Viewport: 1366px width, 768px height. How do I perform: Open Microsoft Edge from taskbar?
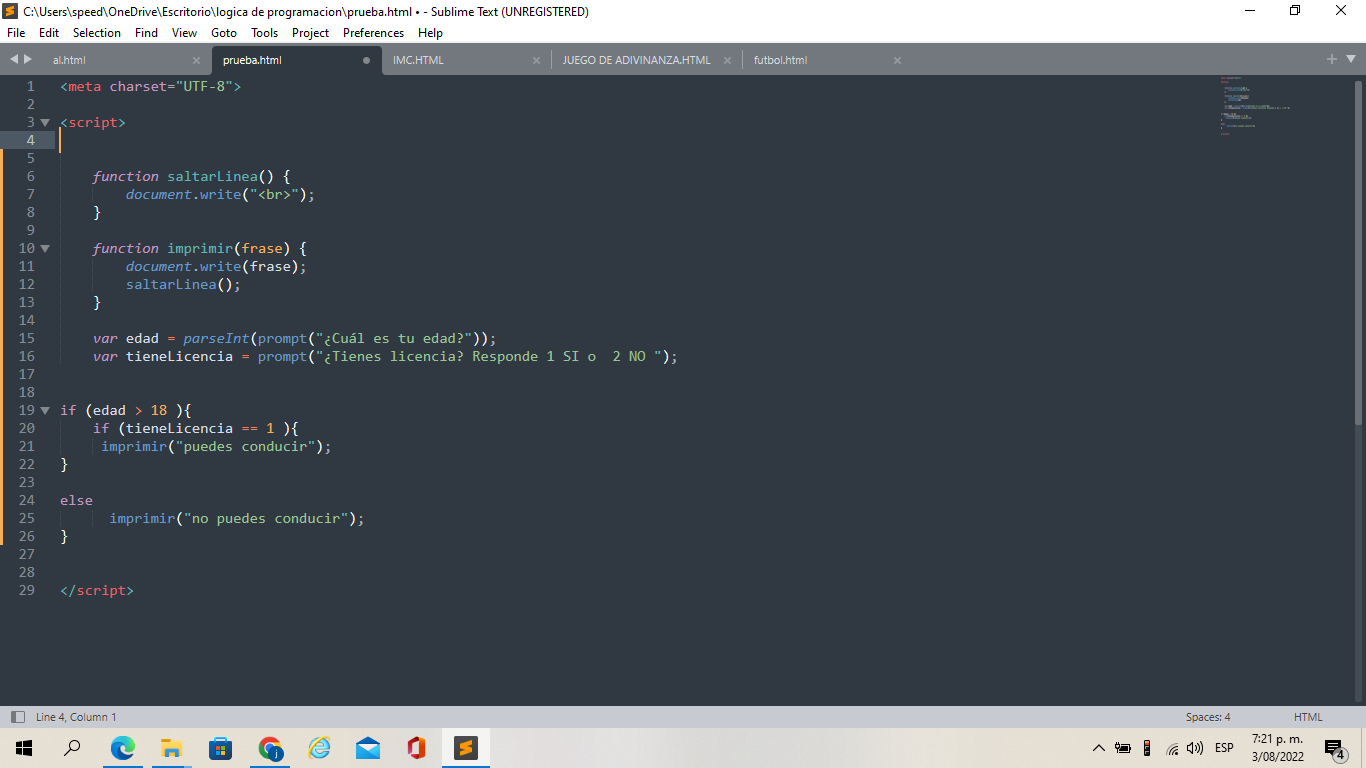(x=122, y=748)
